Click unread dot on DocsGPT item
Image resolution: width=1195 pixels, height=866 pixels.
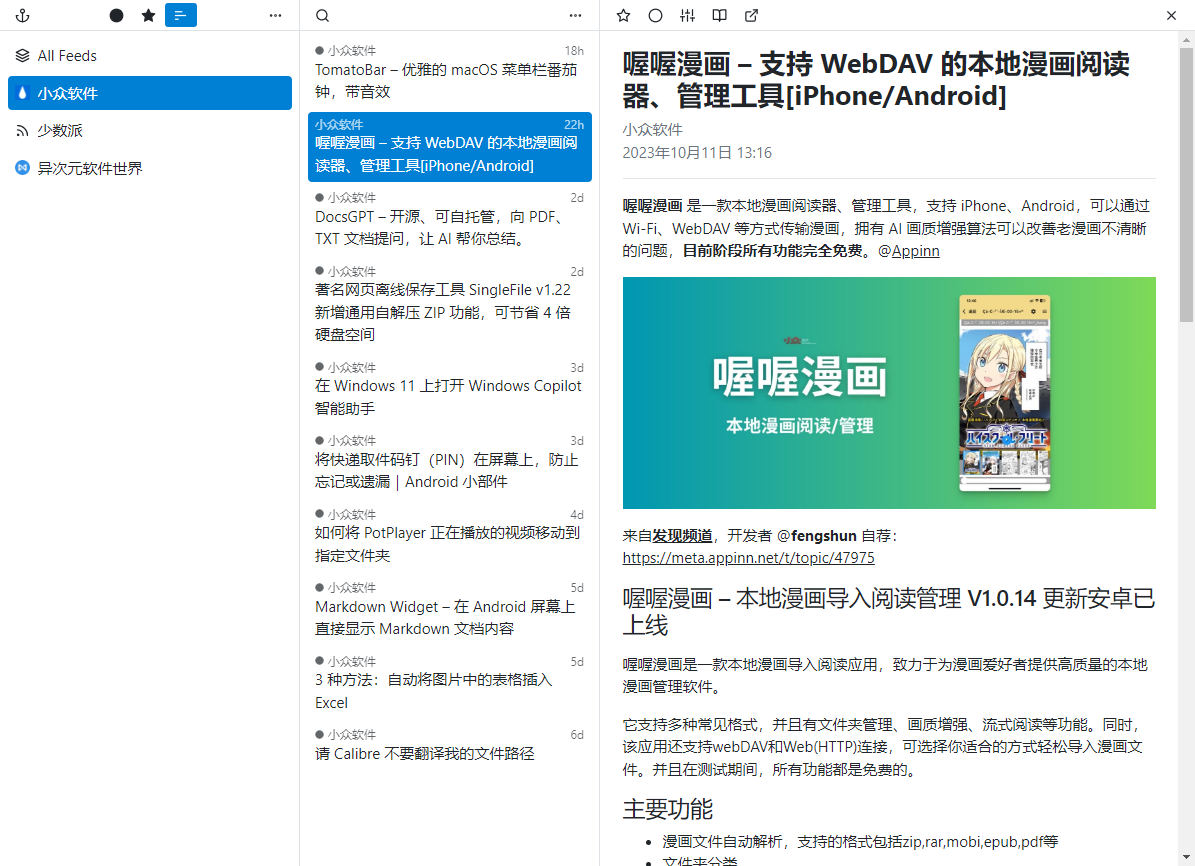pyautogui.click(x=319, y=197)
